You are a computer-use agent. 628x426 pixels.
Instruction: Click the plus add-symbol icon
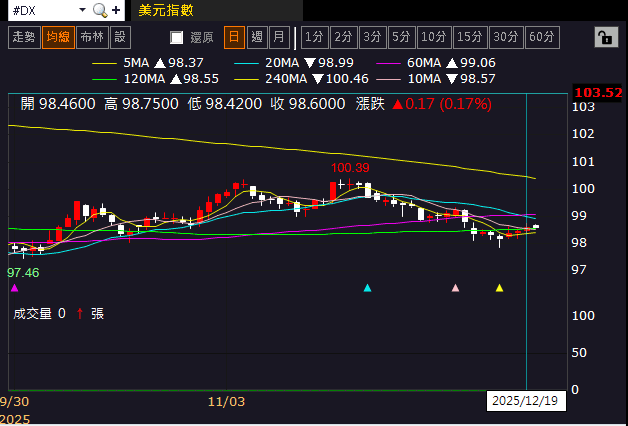pyautogui.click(x=116, y=10)
